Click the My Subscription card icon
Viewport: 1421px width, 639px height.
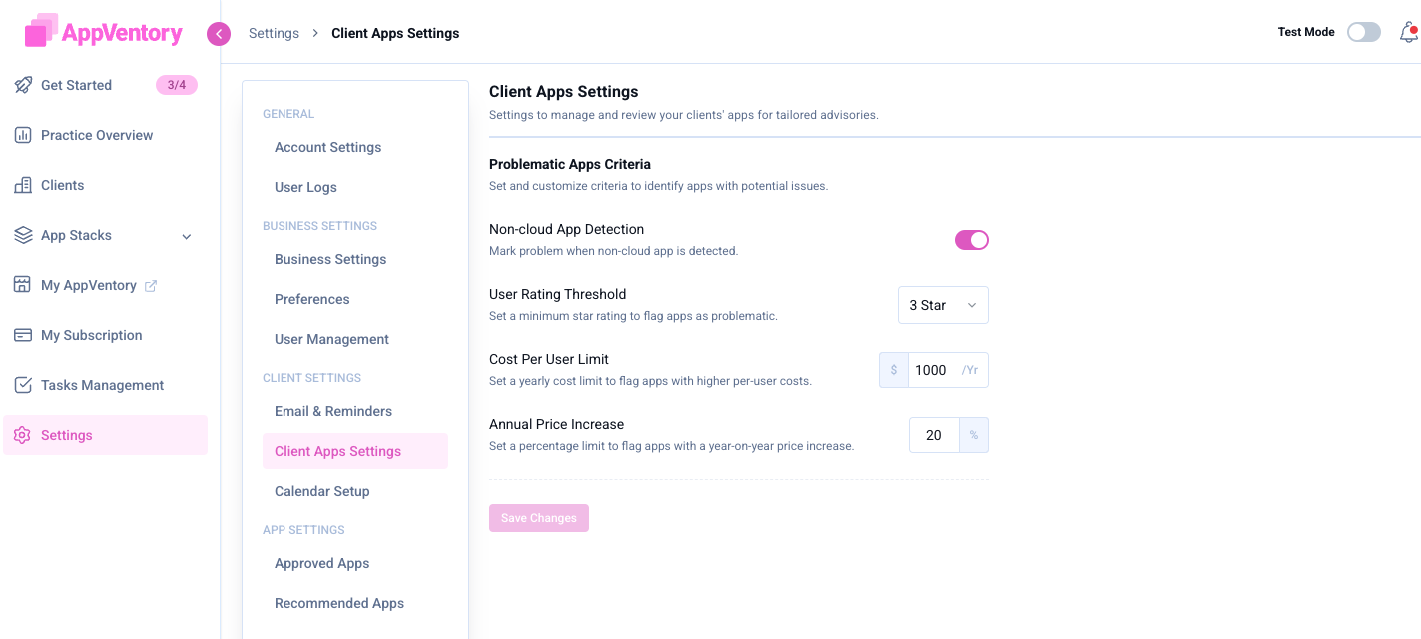23,335
